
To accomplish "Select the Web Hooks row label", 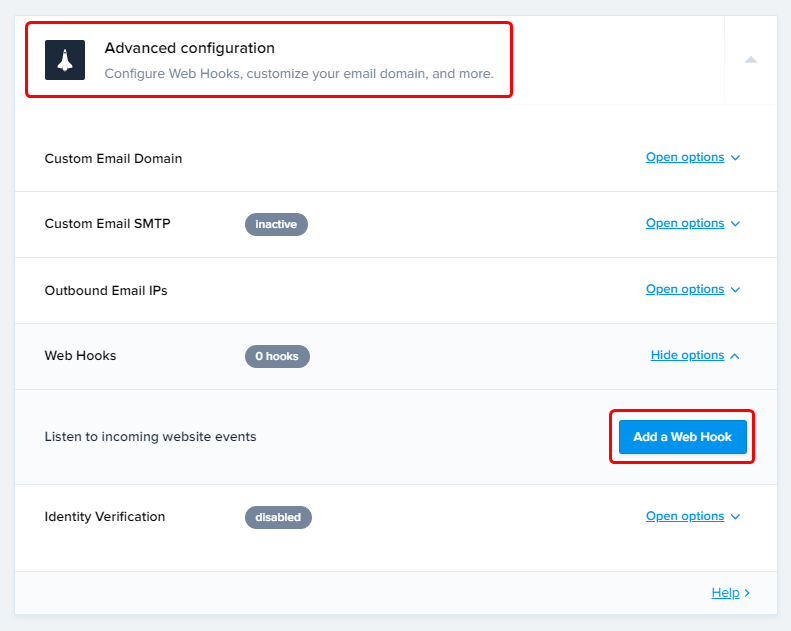I will [x=80, y=356].
